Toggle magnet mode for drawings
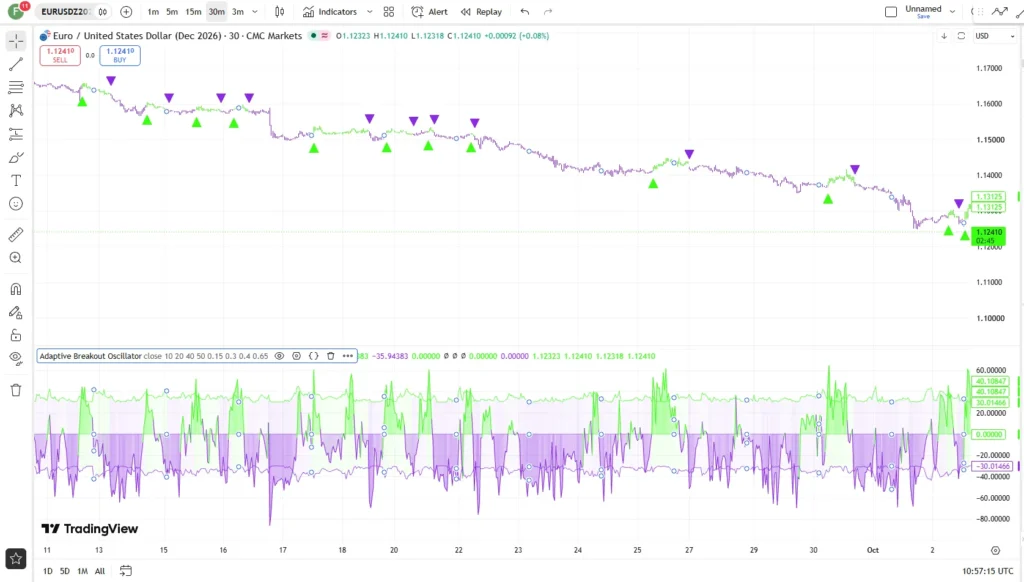 coord(16,289)
